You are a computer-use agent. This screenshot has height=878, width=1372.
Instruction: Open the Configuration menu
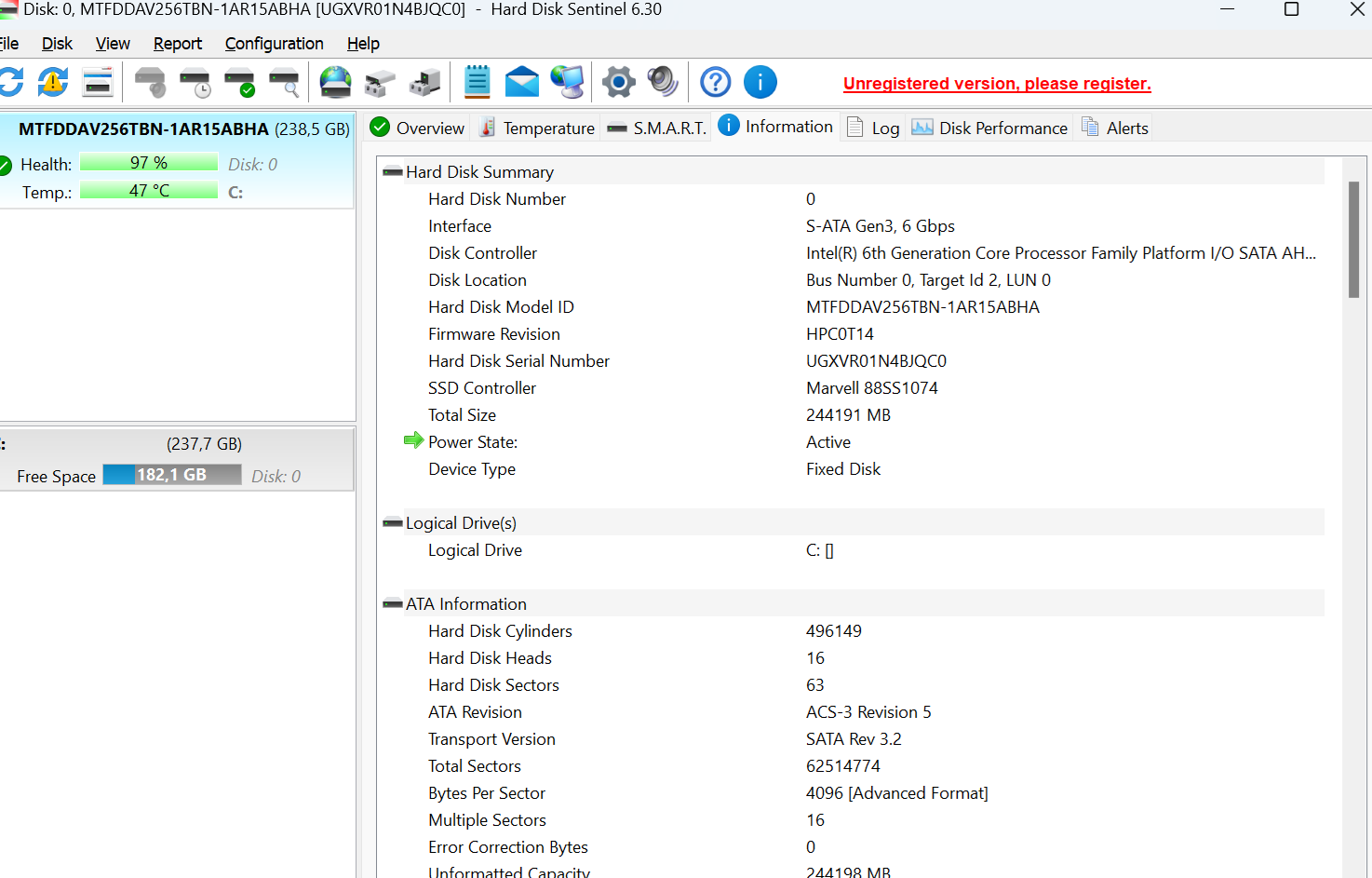274,44
